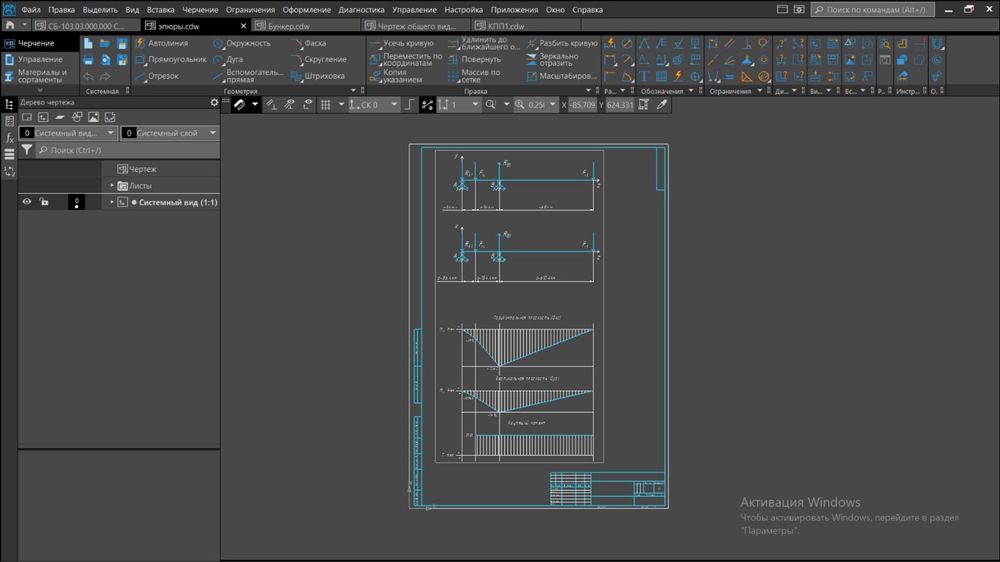Expand the Листы tree node
This screenshot has height=562, width=1000.
coord(112,186)
